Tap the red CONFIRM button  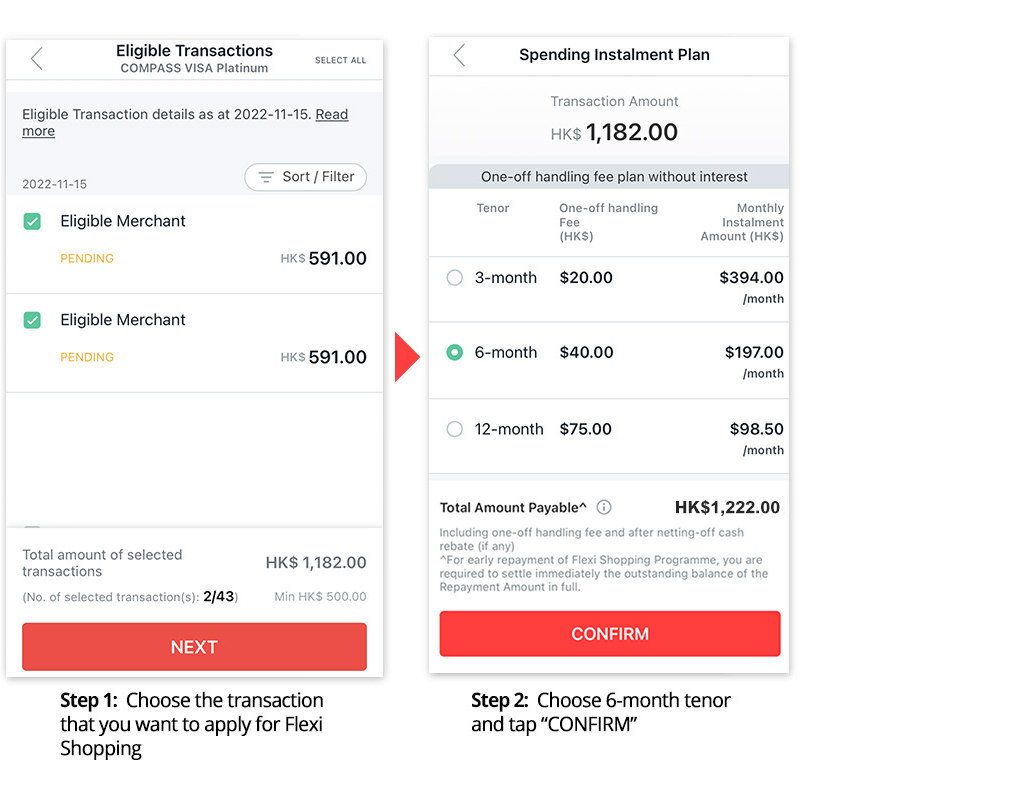coord(610,634)
